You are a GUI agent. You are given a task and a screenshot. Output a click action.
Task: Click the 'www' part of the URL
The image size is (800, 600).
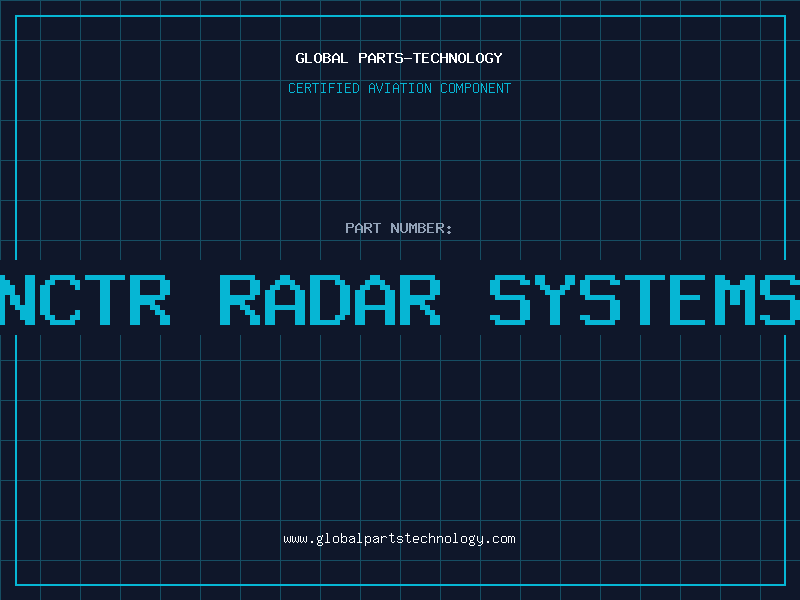(x=295, y=539)
